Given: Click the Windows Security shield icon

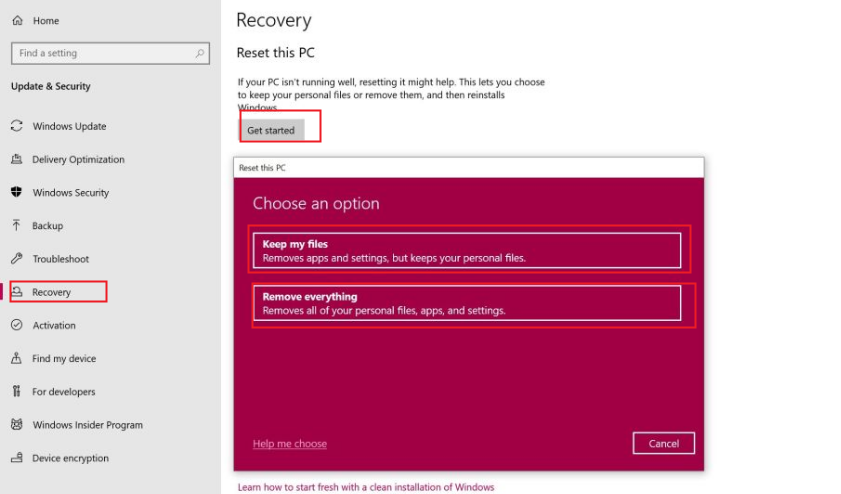Looking at the screenshot, I should tap(16, 192).
